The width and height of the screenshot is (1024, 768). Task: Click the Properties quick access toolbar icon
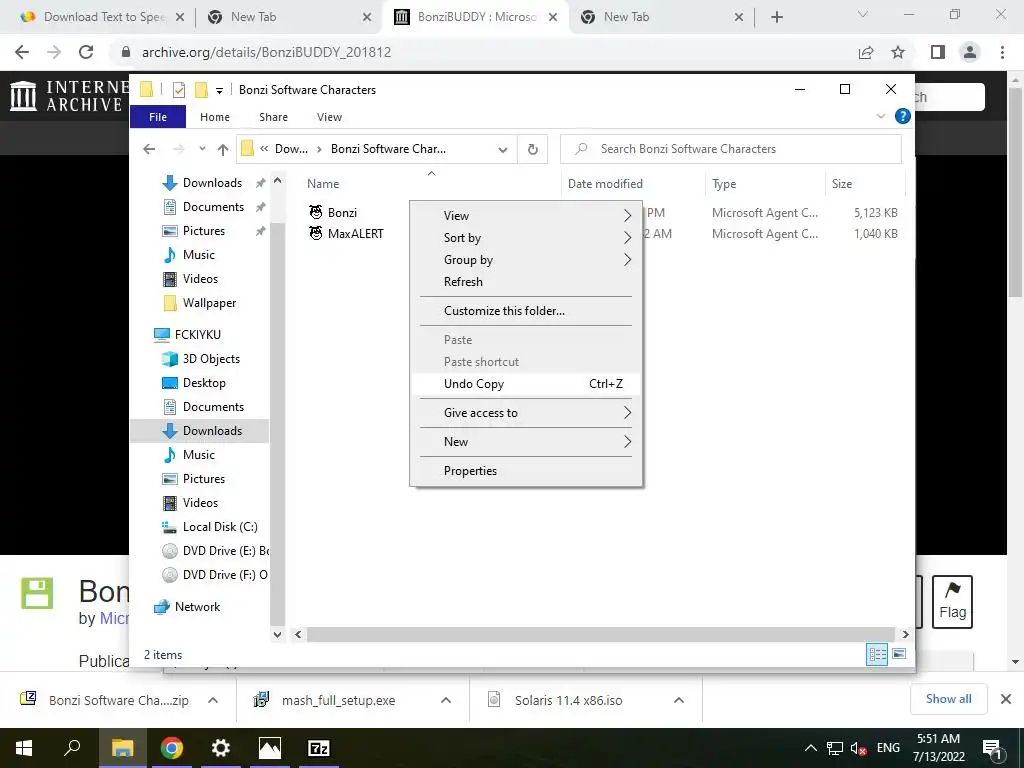coord(178,90)
